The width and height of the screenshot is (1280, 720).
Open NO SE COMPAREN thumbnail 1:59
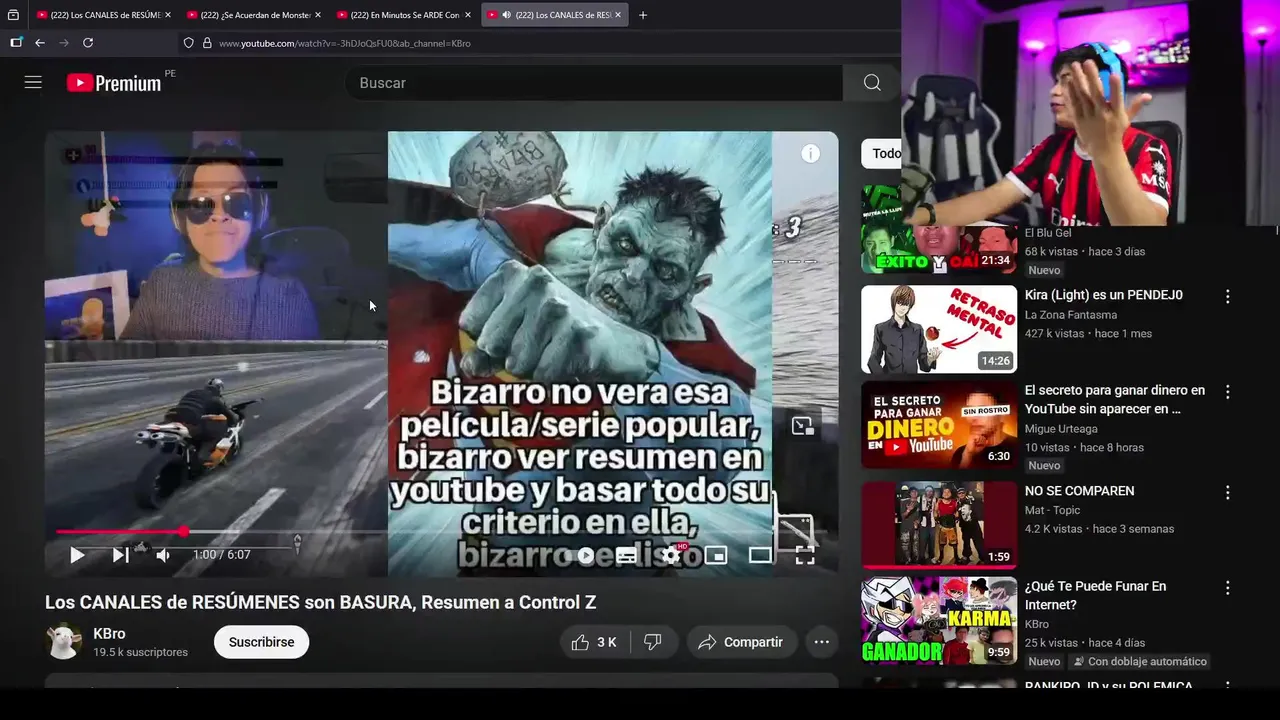[x=939, y=525]
